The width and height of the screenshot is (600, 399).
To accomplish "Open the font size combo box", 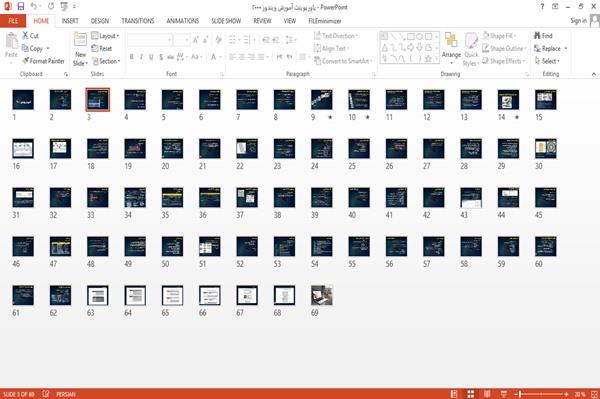I will tap(181, 40).
